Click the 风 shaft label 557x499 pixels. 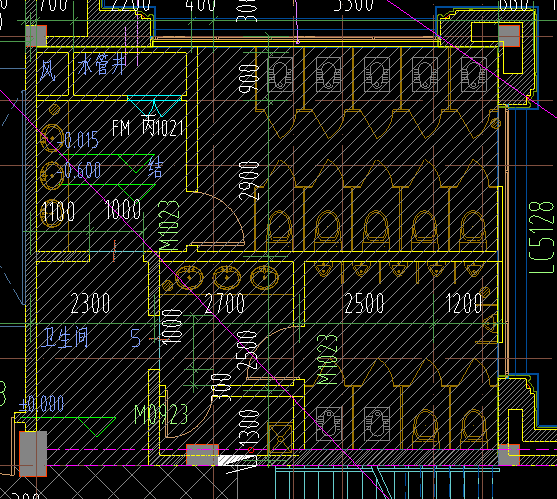point(47,70)
